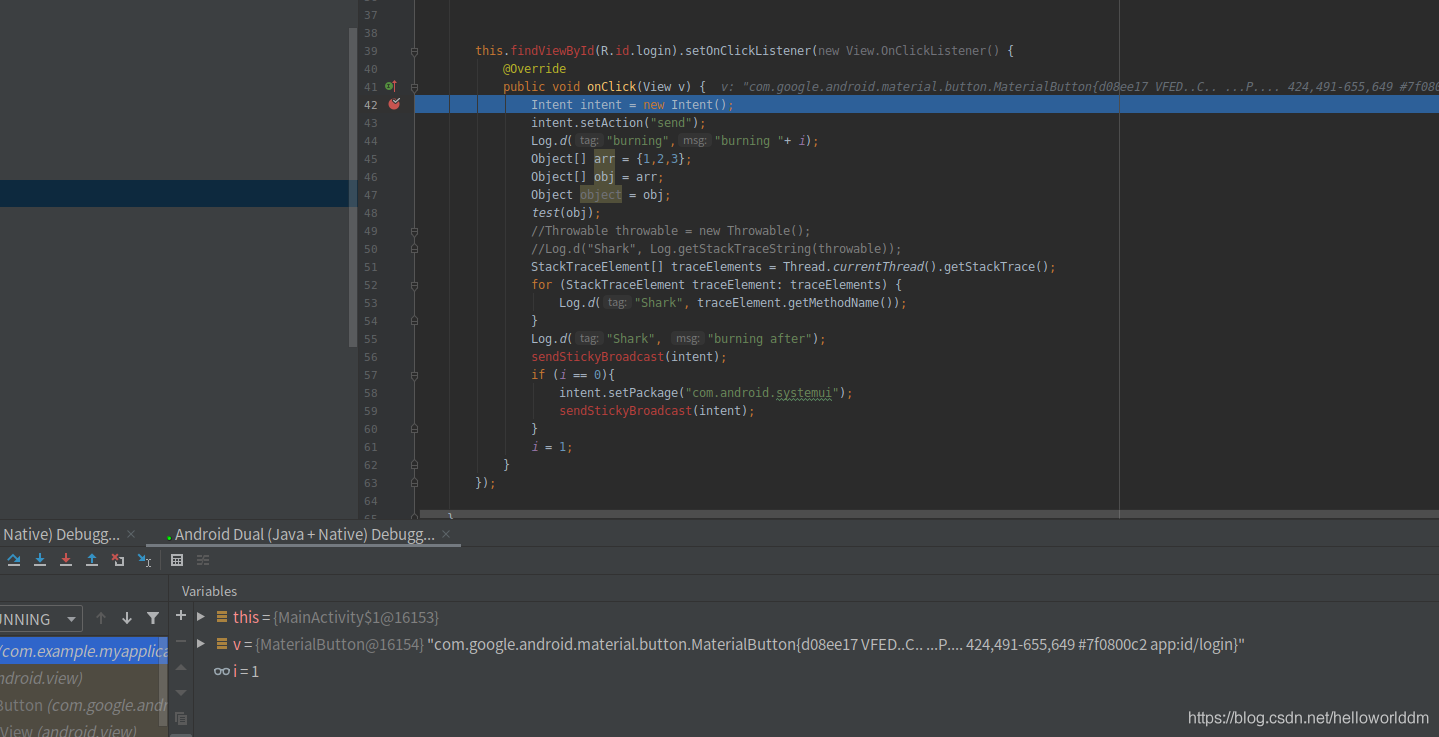Click the Run to Cursor icon
Screen dimensions: 1439x737
[144, 560]
